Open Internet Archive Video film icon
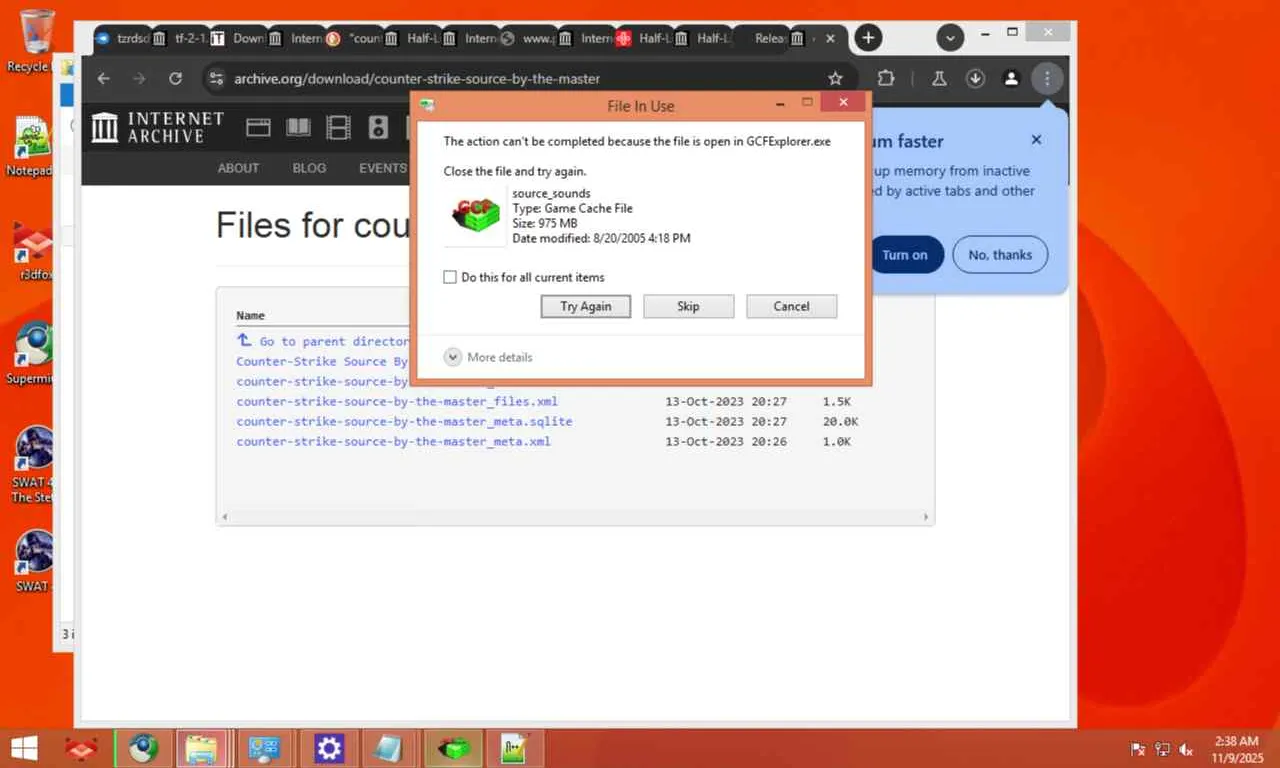Screen dimensions: 1280x768 [x=339, y=127]
